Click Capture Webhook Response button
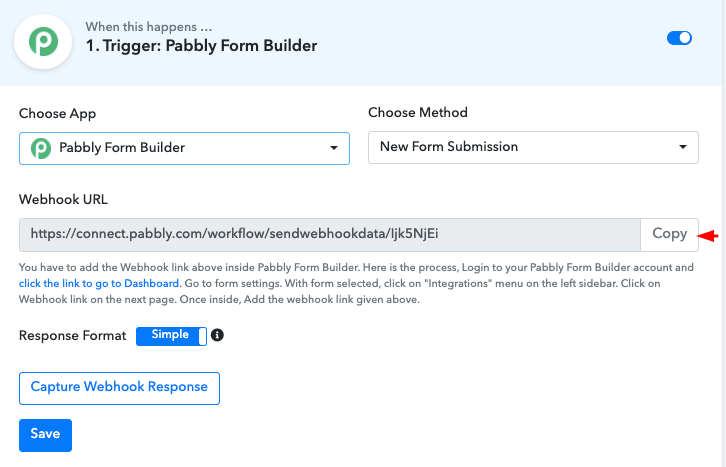The width and height of the screenshot is (726, 467). 119,388
